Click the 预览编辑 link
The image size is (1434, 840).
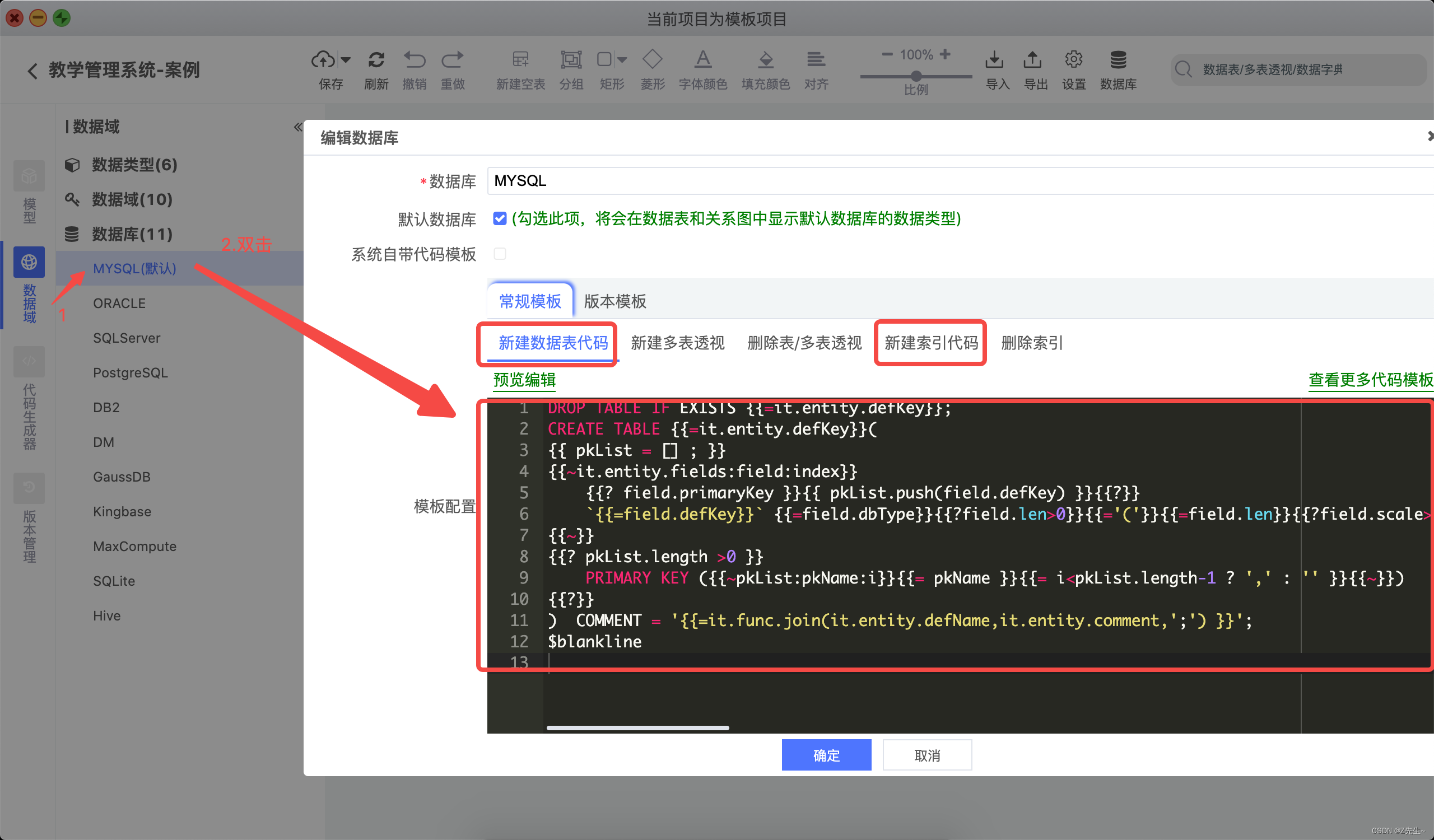pyautogui.click(x=524, y=380)
